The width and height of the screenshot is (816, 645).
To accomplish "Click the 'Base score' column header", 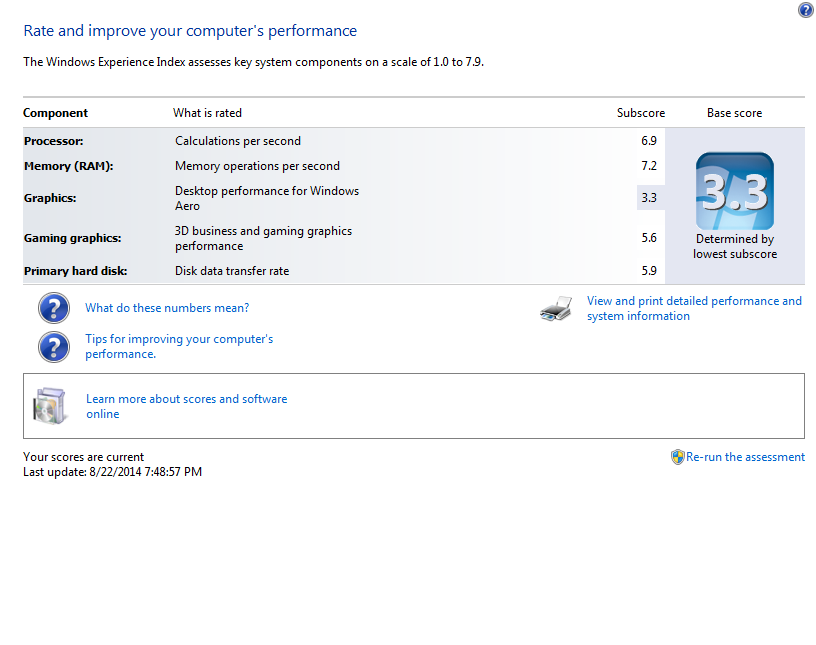I will click(x=734, y=113).
